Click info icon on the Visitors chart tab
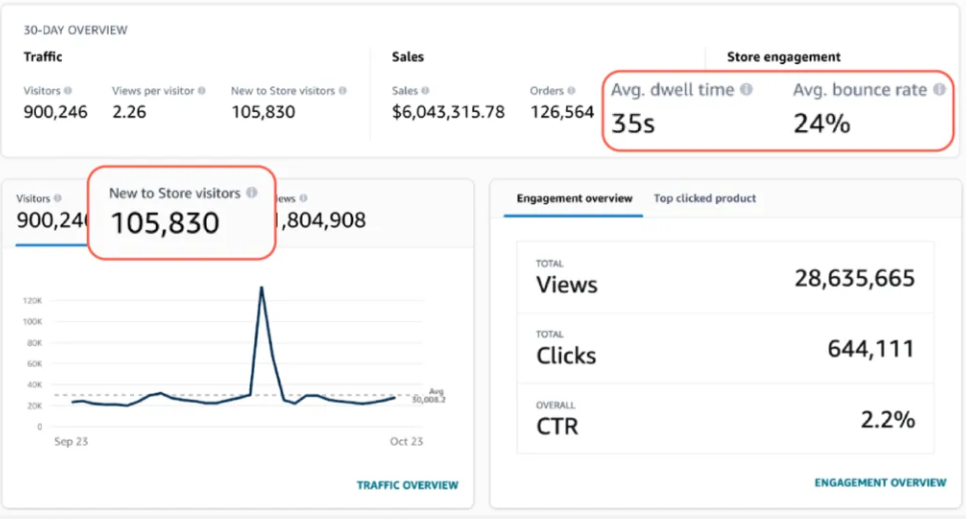This screenshot has height=519, width=966. coord(57,199)
